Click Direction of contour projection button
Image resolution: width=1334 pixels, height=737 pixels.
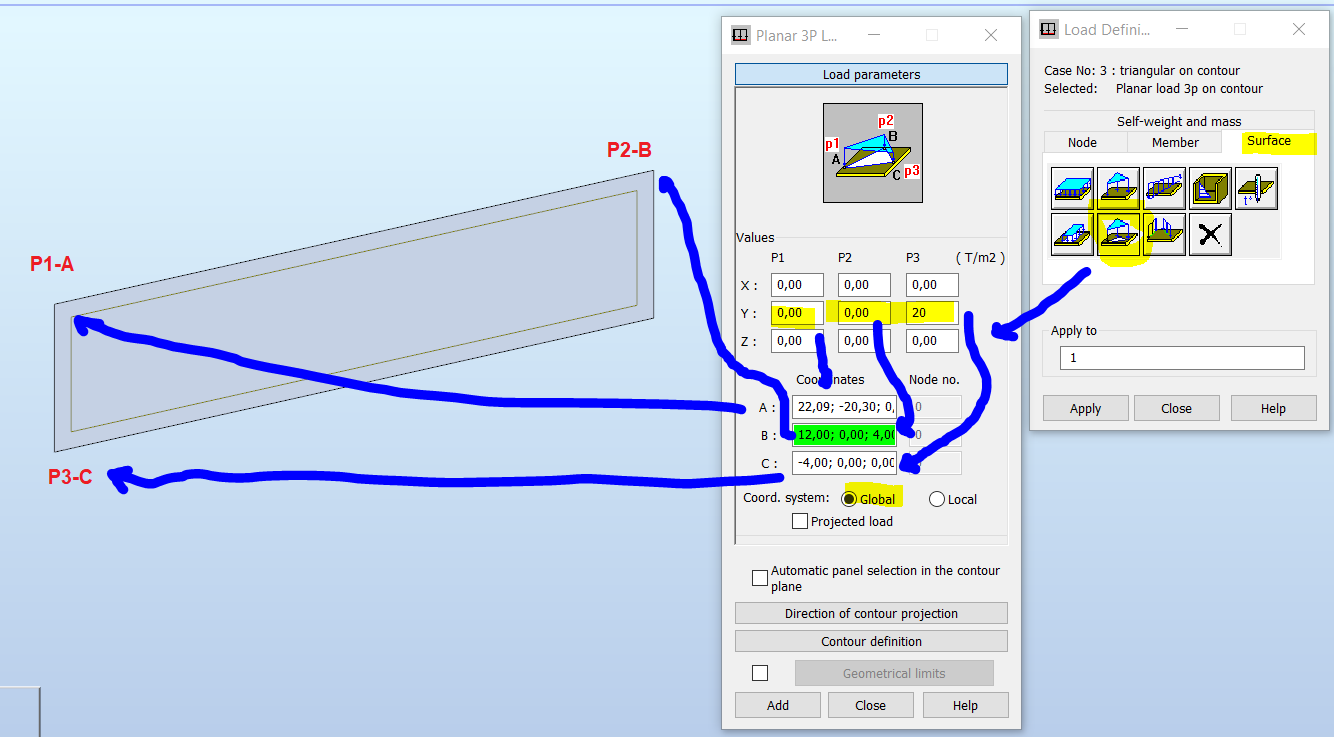[870, 612]
